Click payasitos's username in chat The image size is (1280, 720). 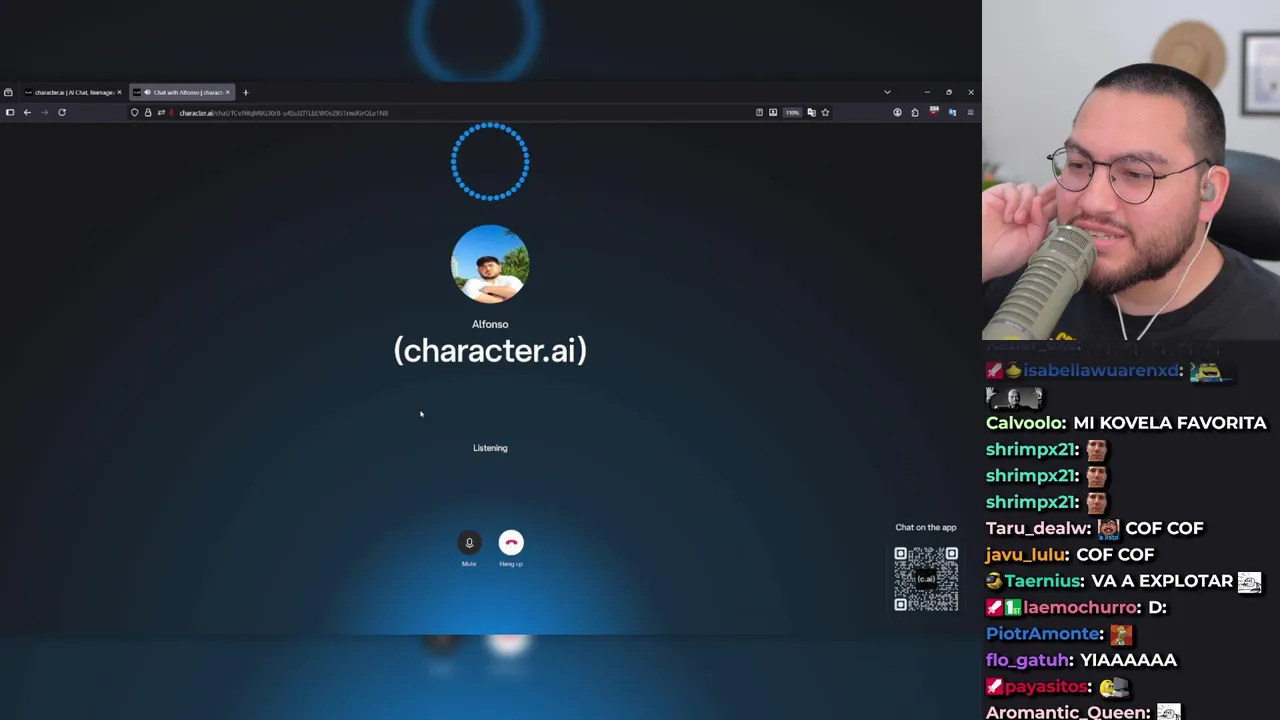[1046, 686]
